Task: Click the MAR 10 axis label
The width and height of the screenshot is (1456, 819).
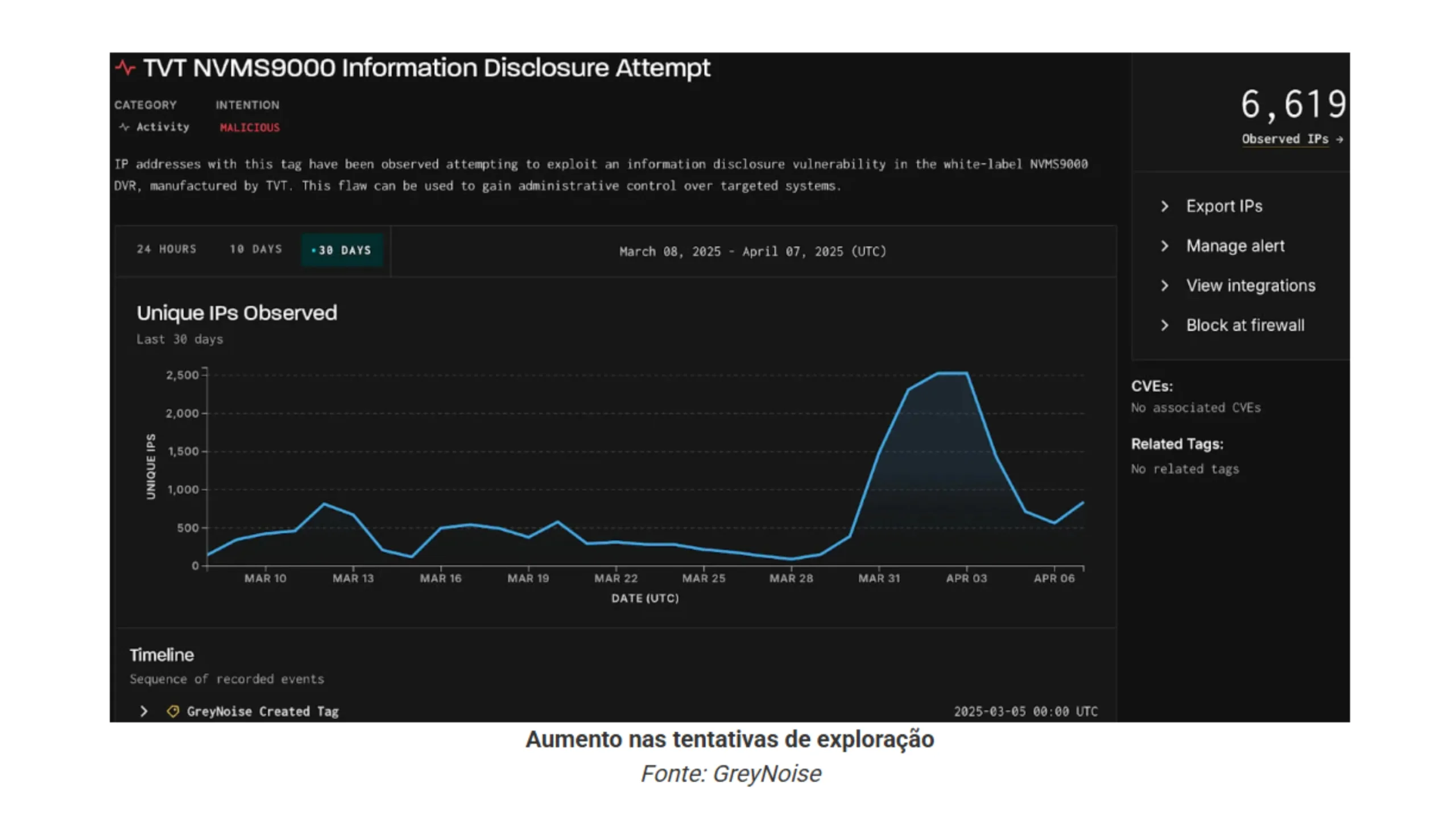Action: point(266,578)
